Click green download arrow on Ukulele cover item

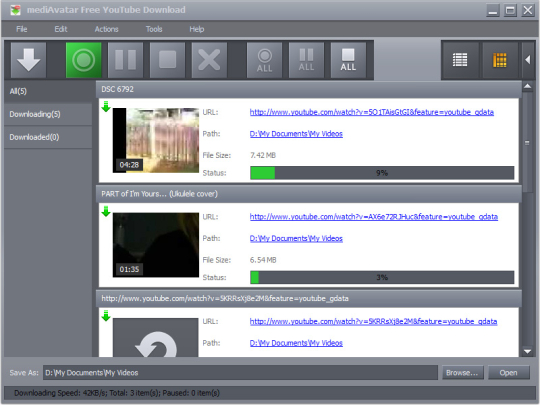click(x=106, y=211)
